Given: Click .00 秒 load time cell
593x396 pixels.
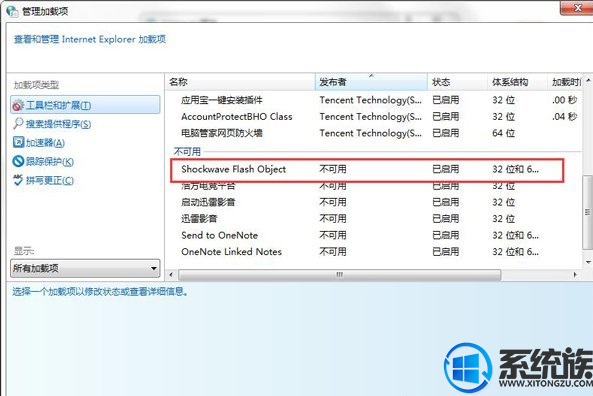Looking at the screenshot, I should coord(564,100).
